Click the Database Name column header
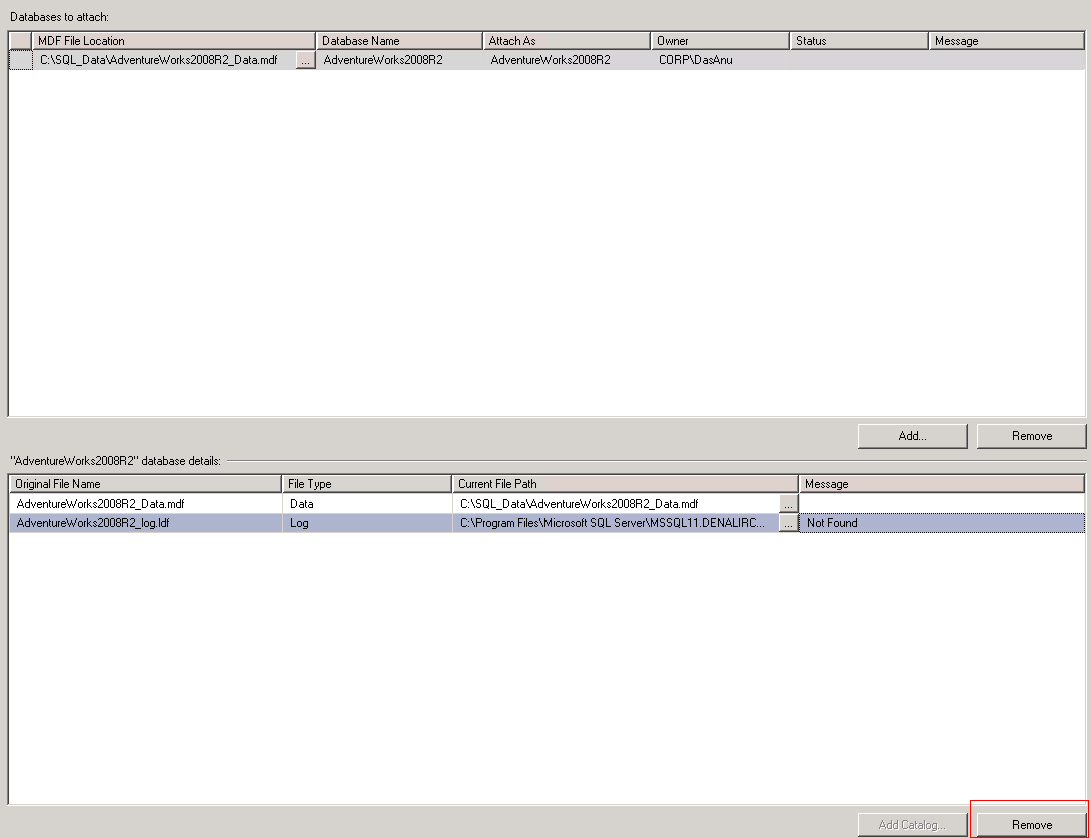1091x838 pixels. point(398,41)
